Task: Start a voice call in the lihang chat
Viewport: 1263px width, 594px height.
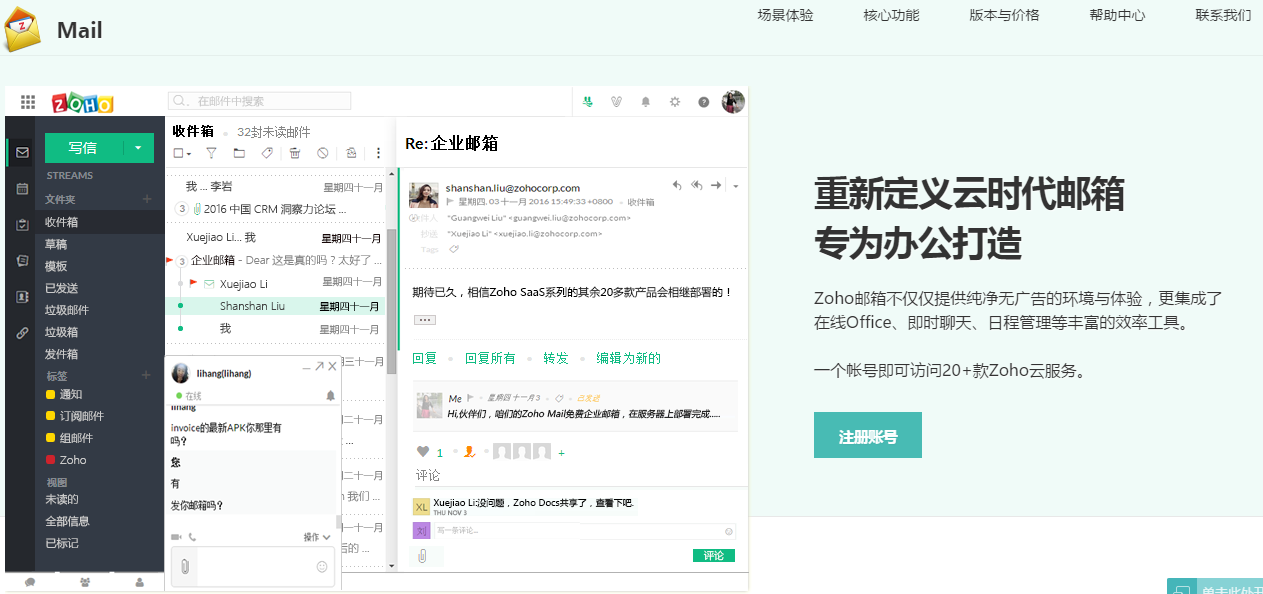Action: tap(192, 537)
